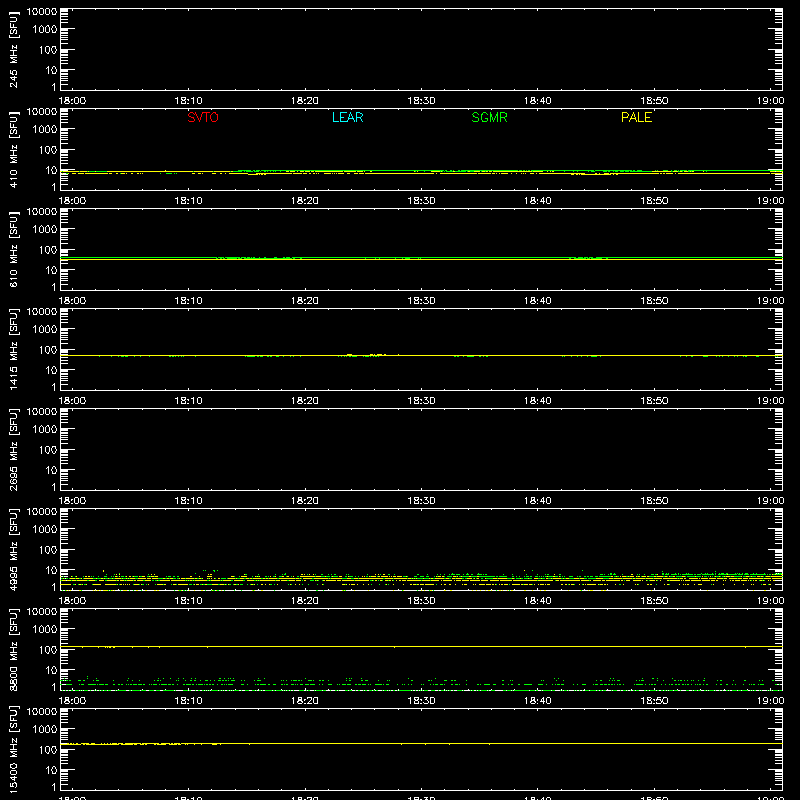This screenshot has height=800, width=800.
Task: Click the 1000 tick of the 410 MHz panel
Action: coord(45,130)
